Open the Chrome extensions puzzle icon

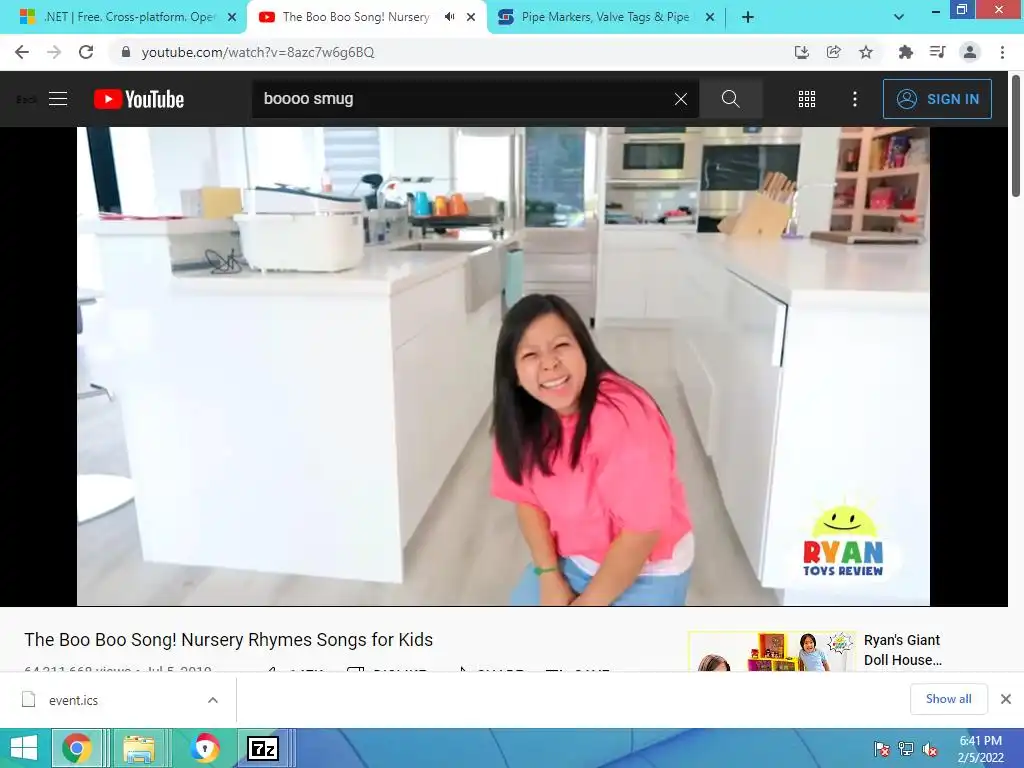905,52
